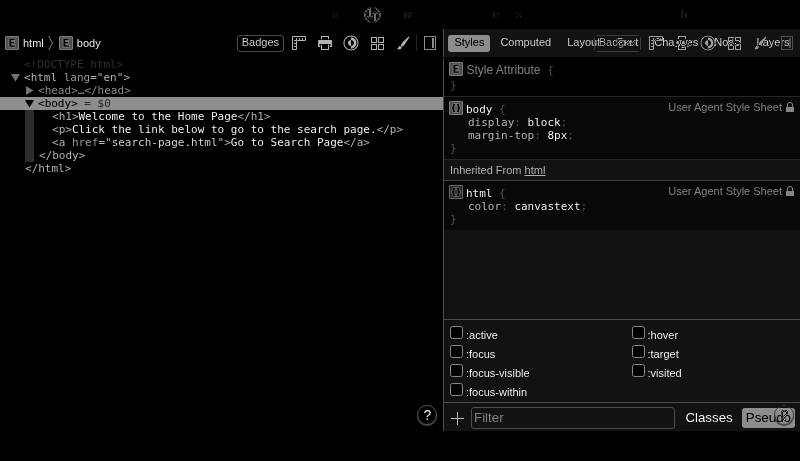Click the plus icon to add a rule

coord(457,418)
